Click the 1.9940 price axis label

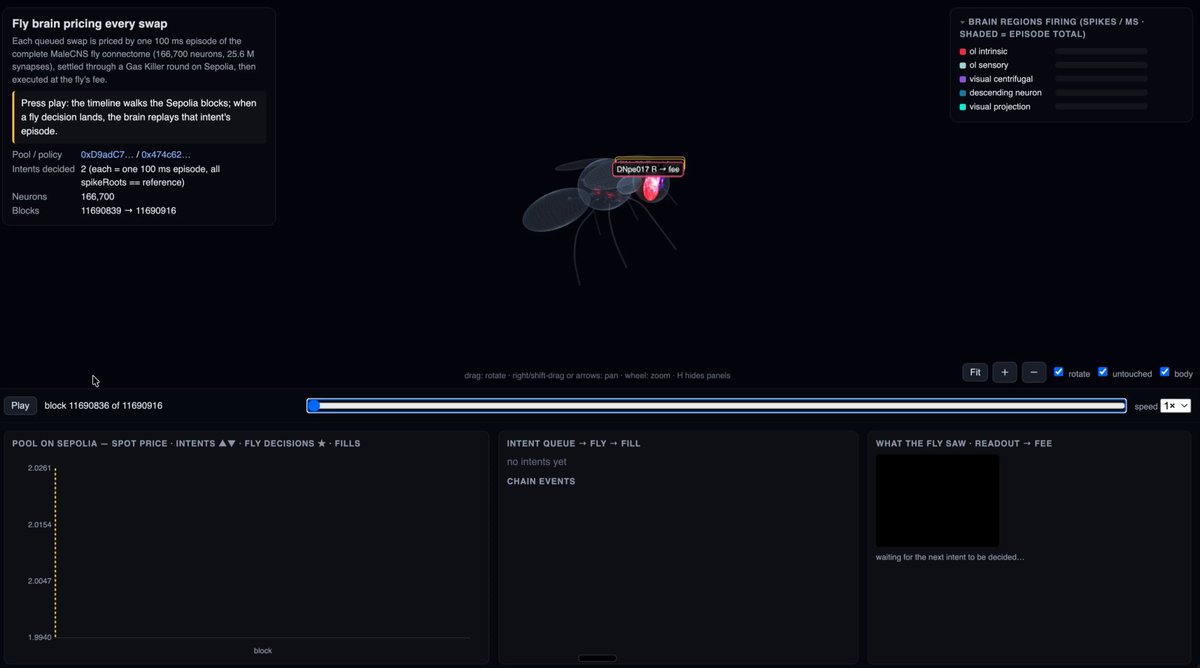pos(39,637)
